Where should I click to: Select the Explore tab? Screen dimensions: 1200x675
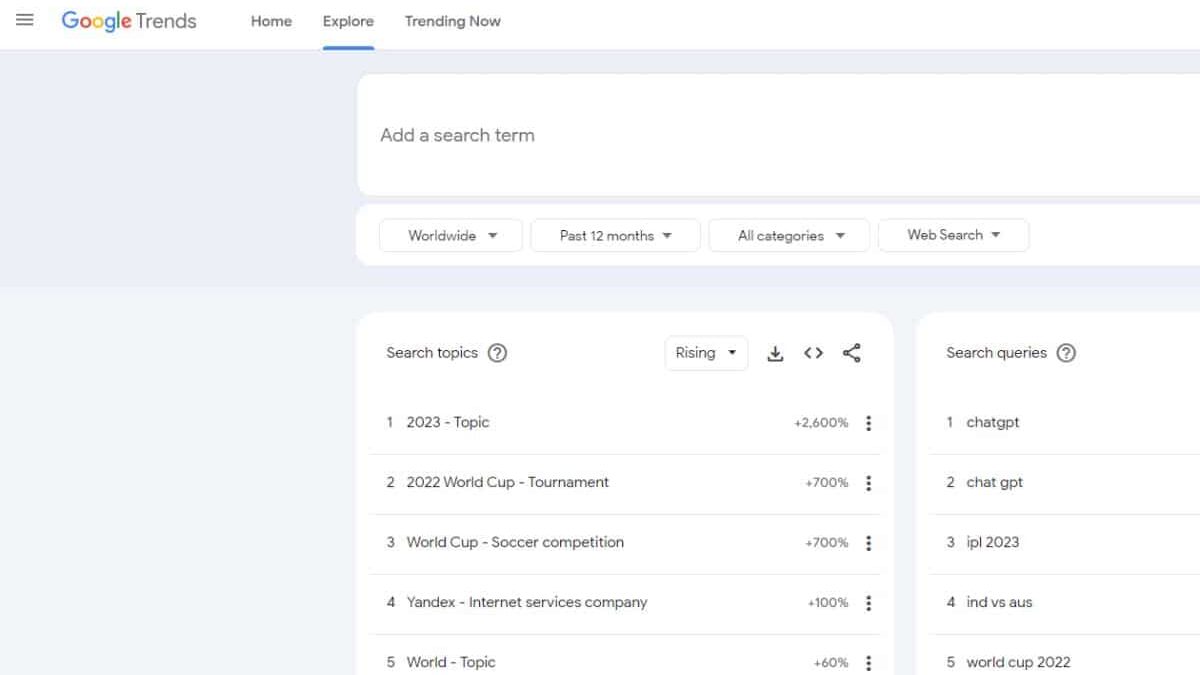348,21
